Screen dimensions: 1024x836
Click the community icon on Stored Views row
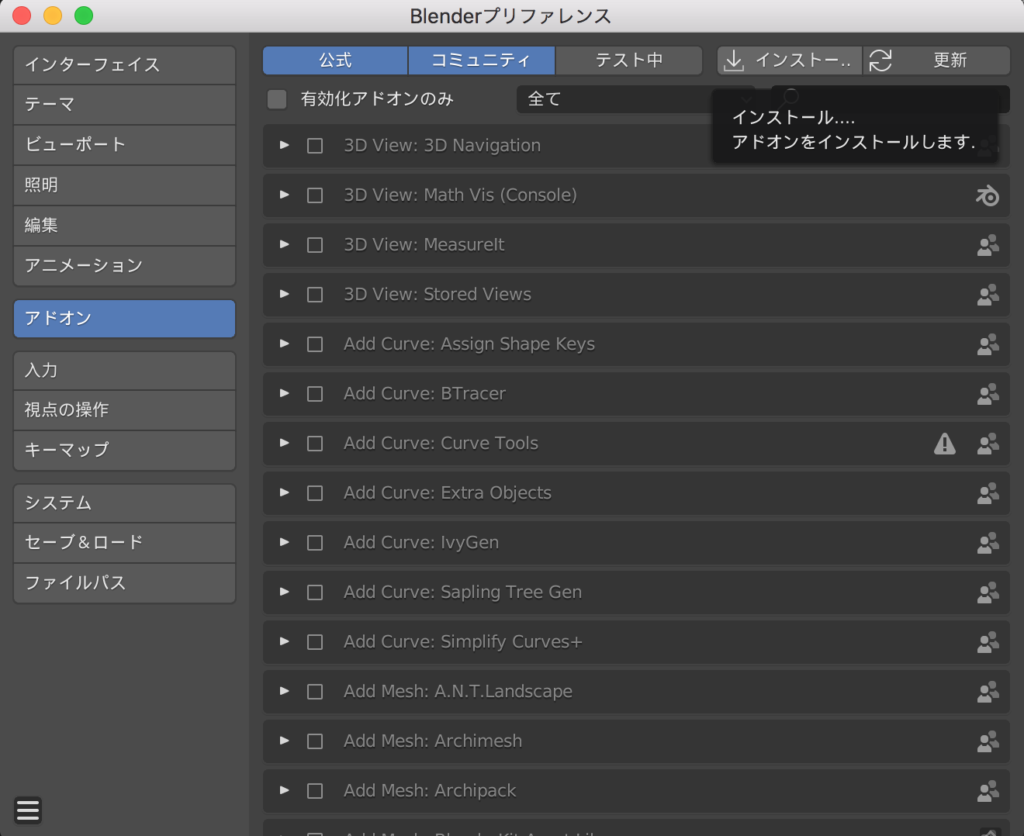(987, 295)
